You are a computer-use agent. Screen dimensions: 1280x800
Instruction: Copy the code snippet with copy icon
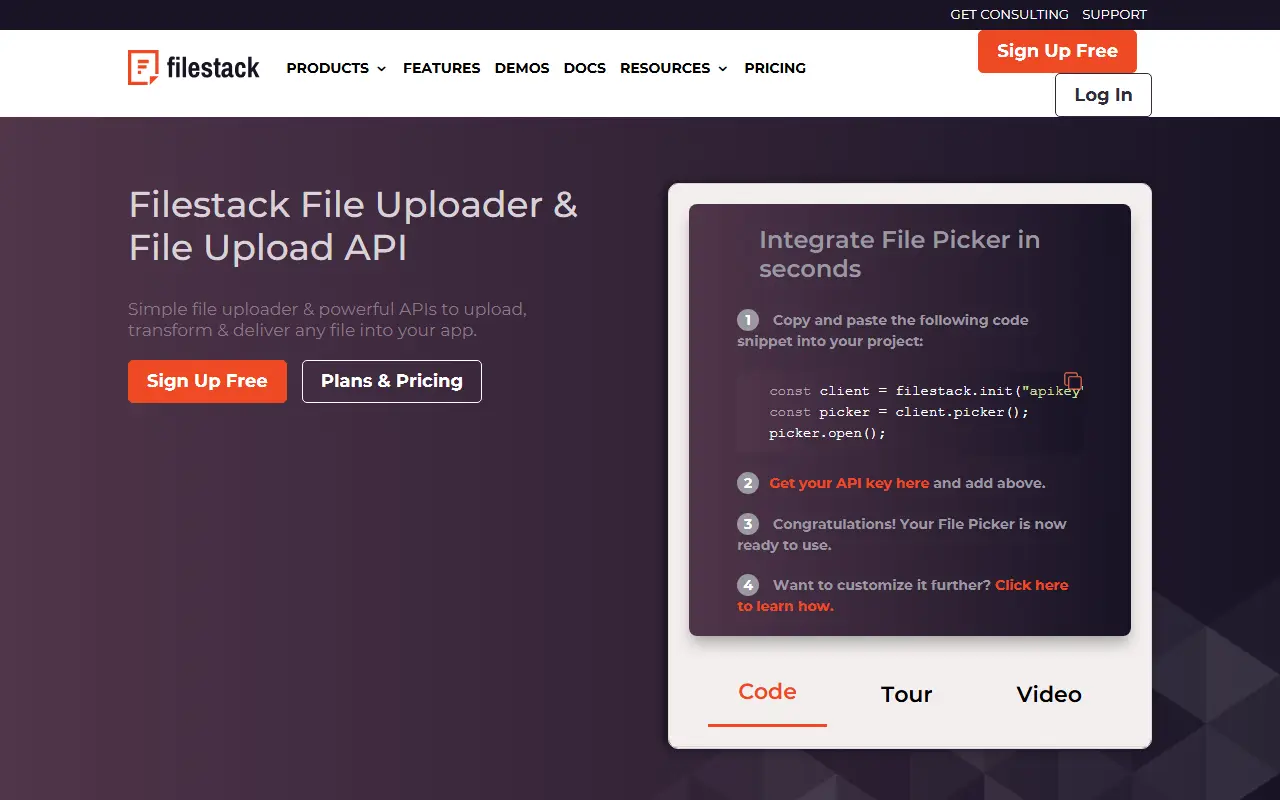point(1073,381)
